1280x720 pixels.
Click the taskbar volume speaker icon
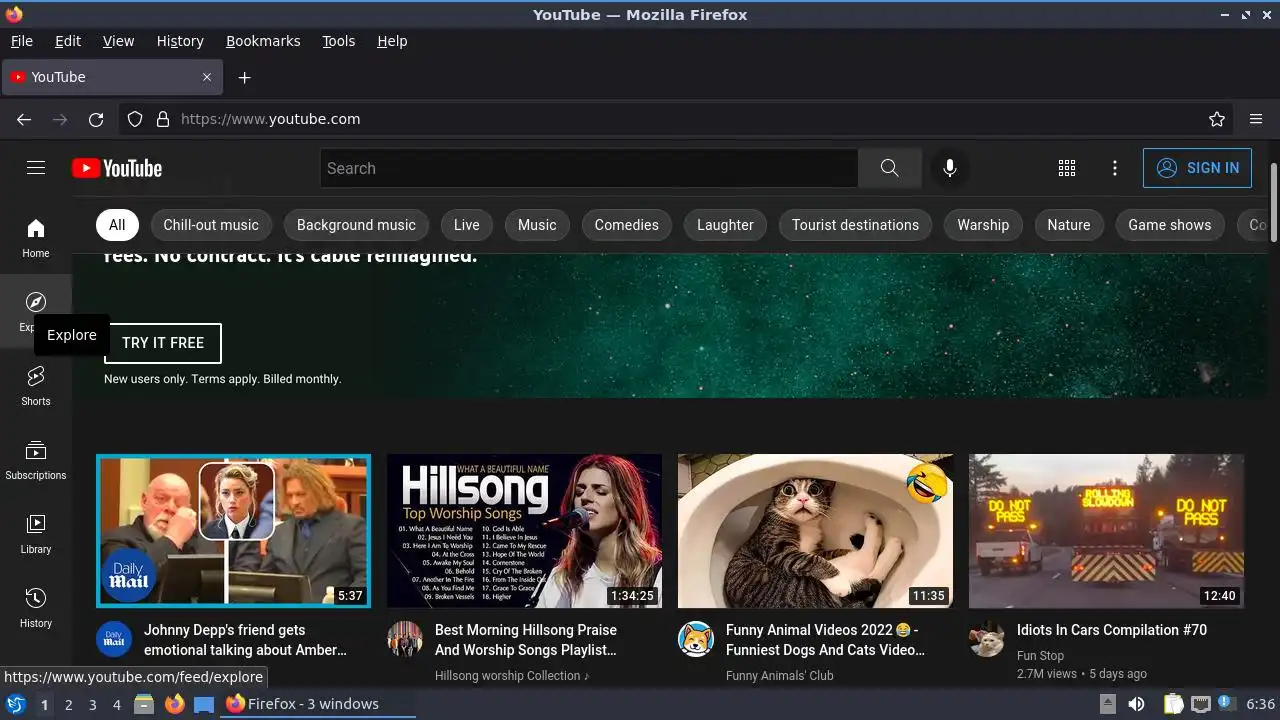(1136, 704)
